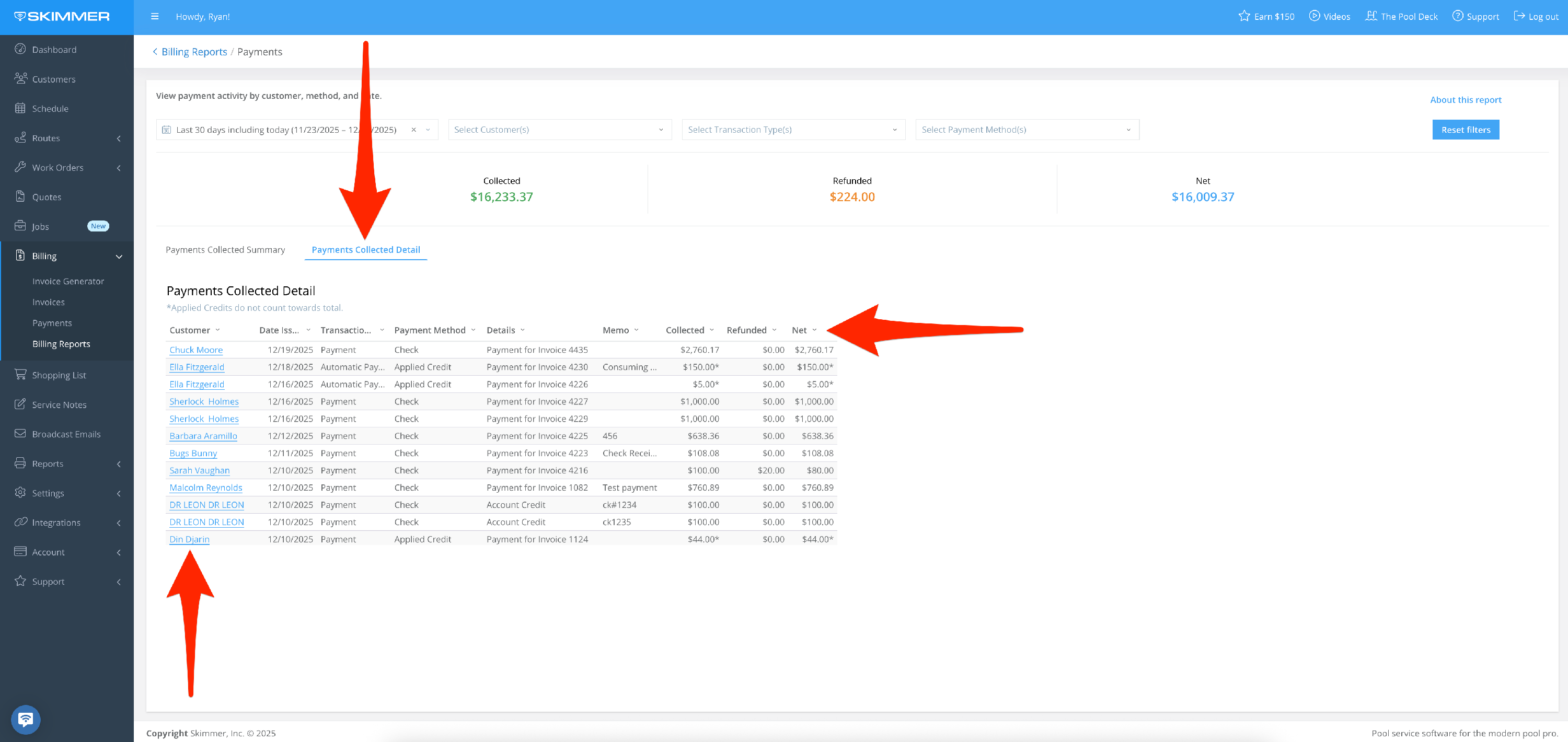Viewport: 1568px width, 742px height.
Task: Open the chat support bubble icon
Action: tap(26, 720)
